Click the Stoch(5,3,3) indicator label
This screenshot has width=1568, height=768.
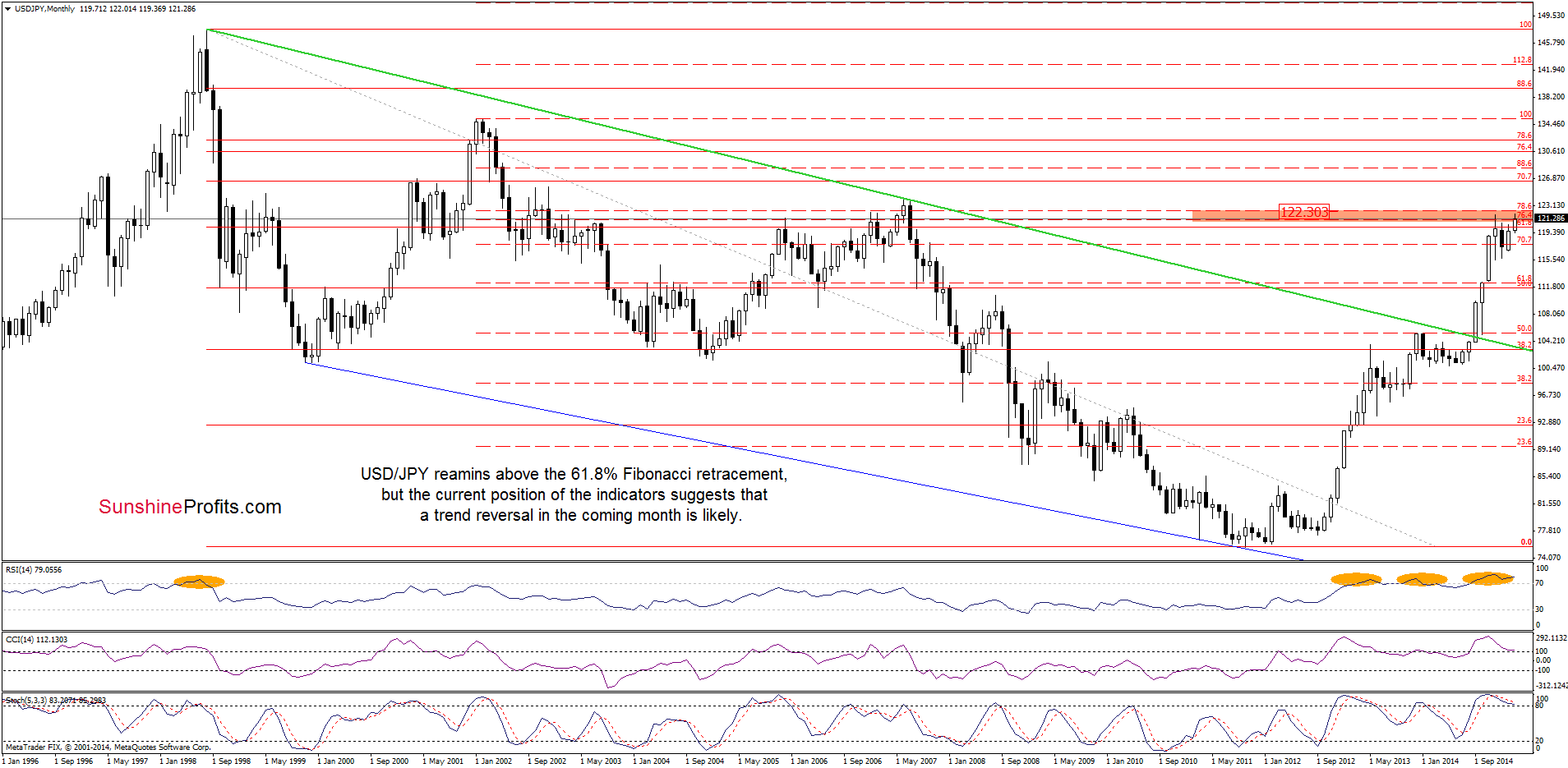click(55, 701)
